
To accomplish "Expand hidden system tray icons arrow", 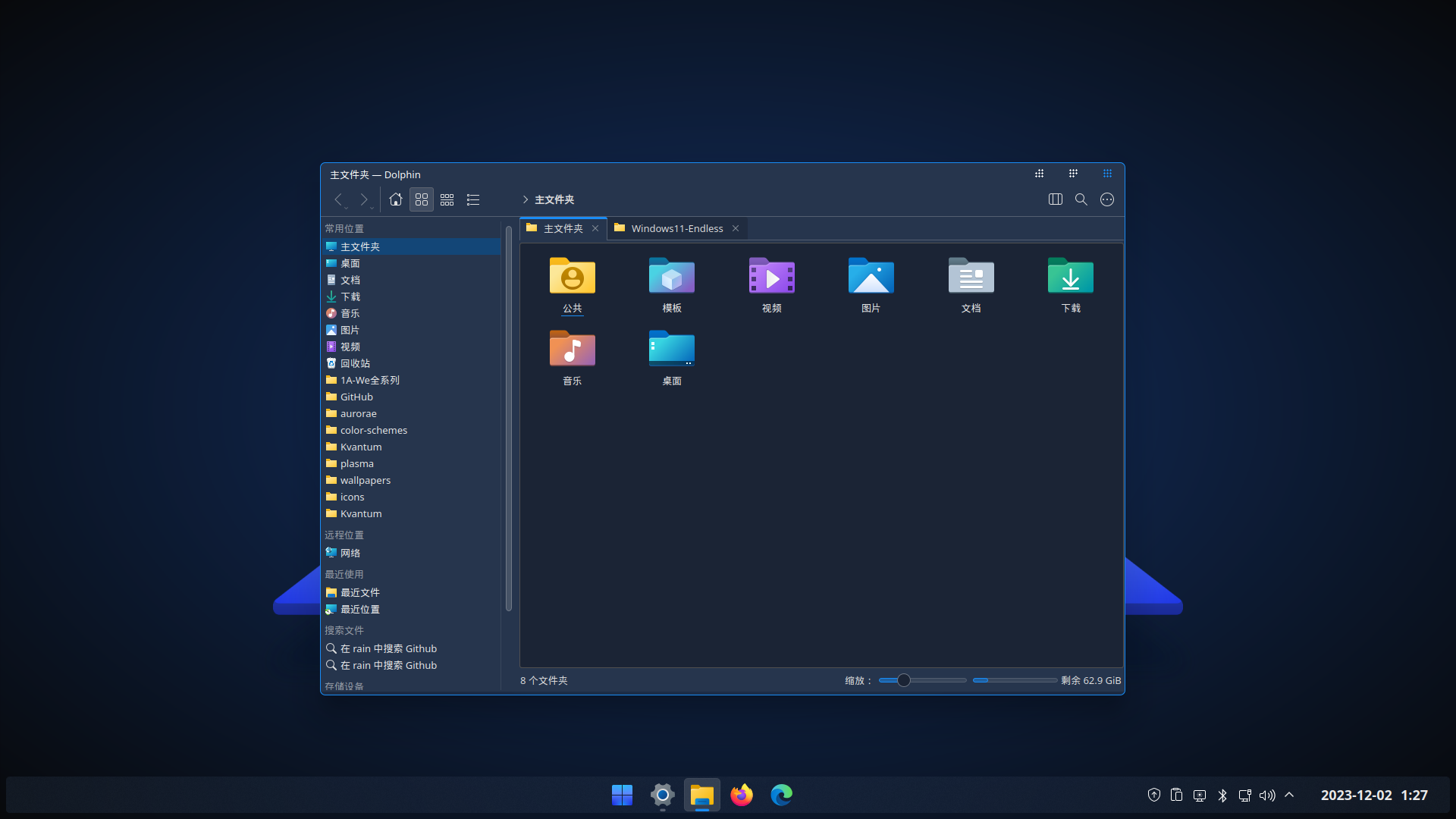I will tap(1289, 795).
